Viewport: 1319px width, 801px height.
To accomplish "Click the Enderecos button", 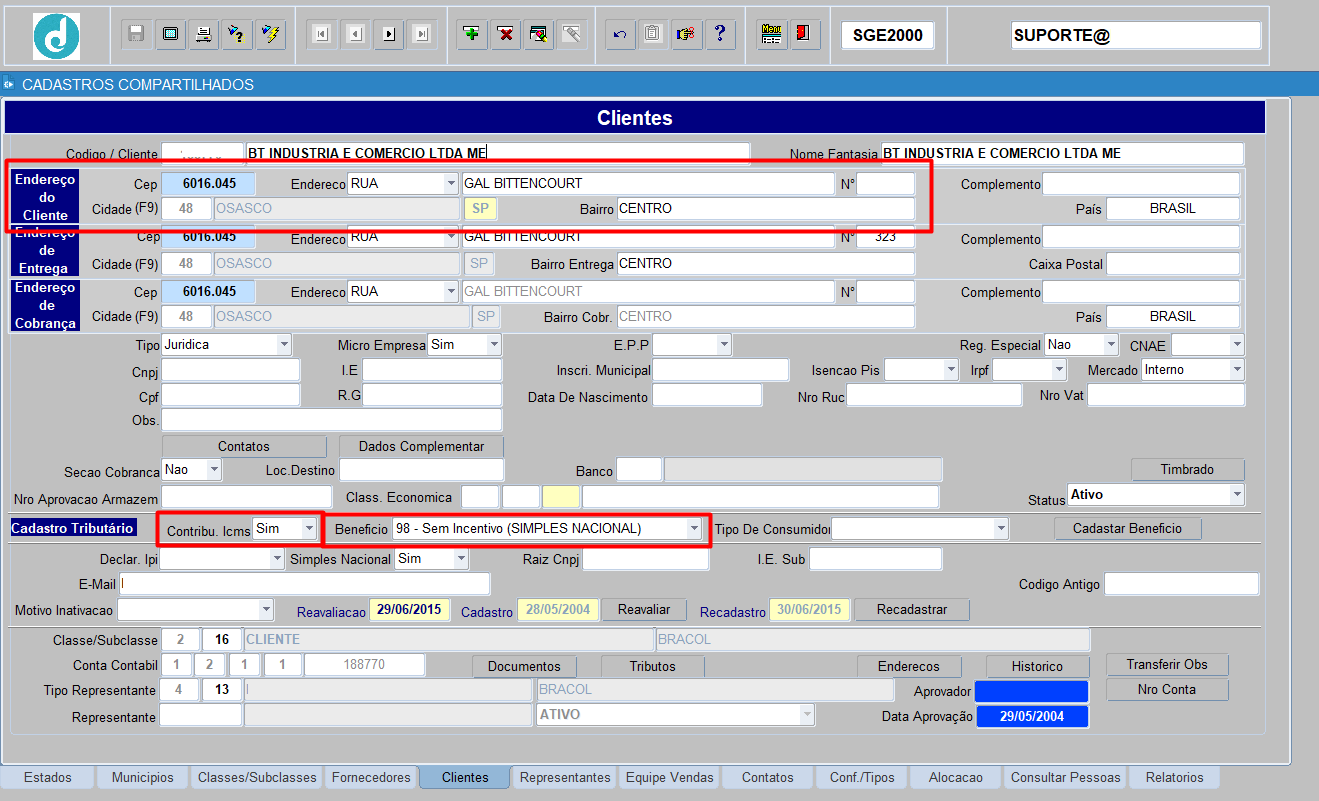I will click(909, 666).
